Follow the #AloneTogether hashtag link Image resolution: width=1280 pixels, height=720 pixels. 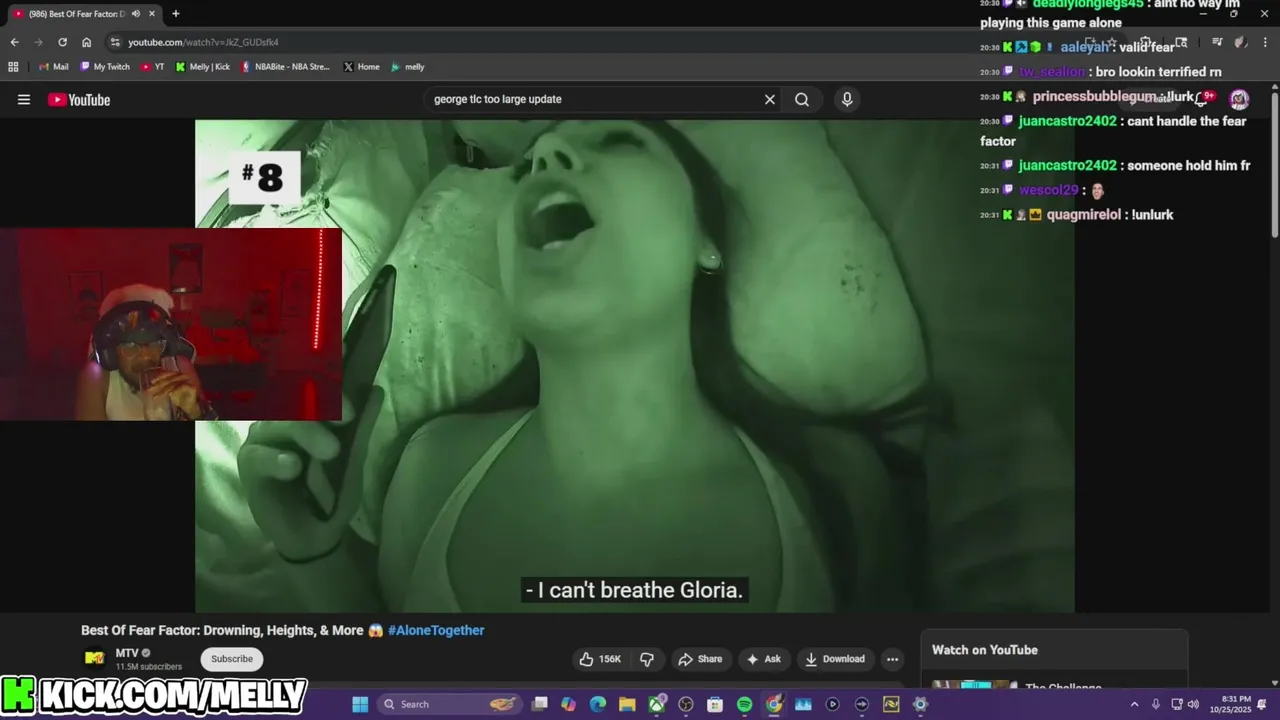tap(436, 630)
